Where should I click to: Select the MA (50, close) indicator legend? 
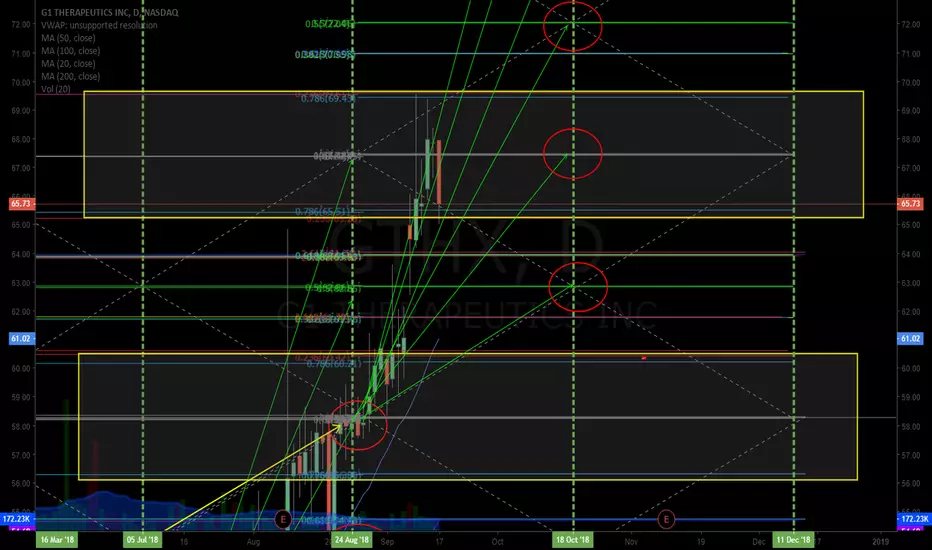(x=68, y=38)
